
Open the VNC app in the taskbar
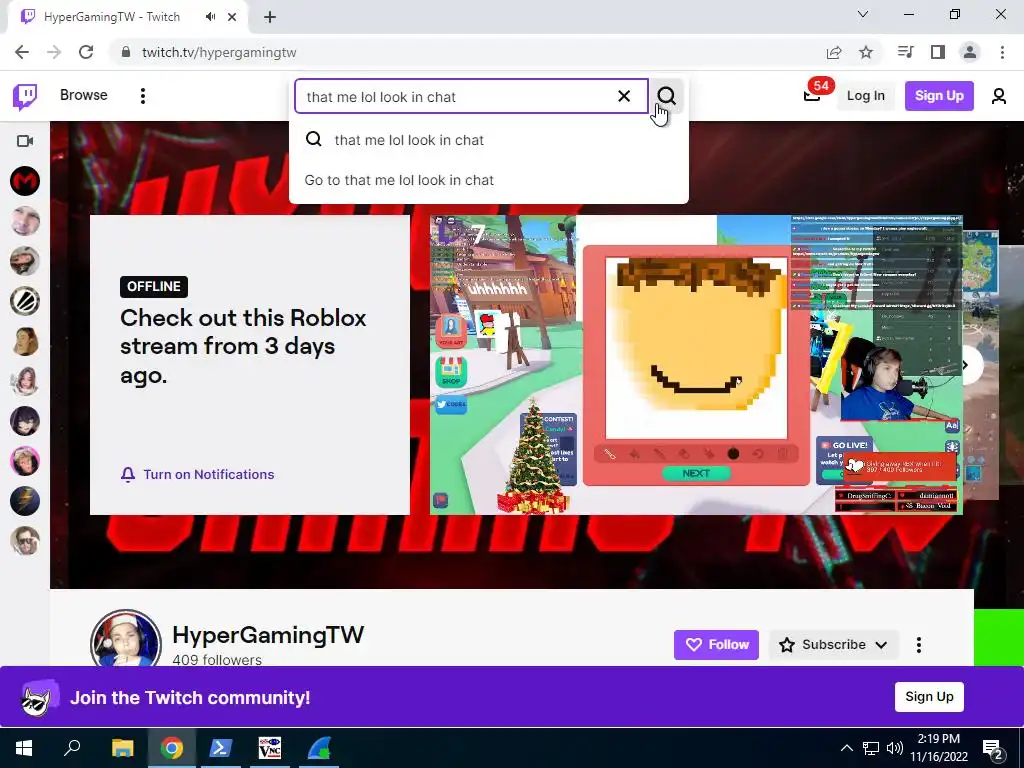click(x=270, y=748)
